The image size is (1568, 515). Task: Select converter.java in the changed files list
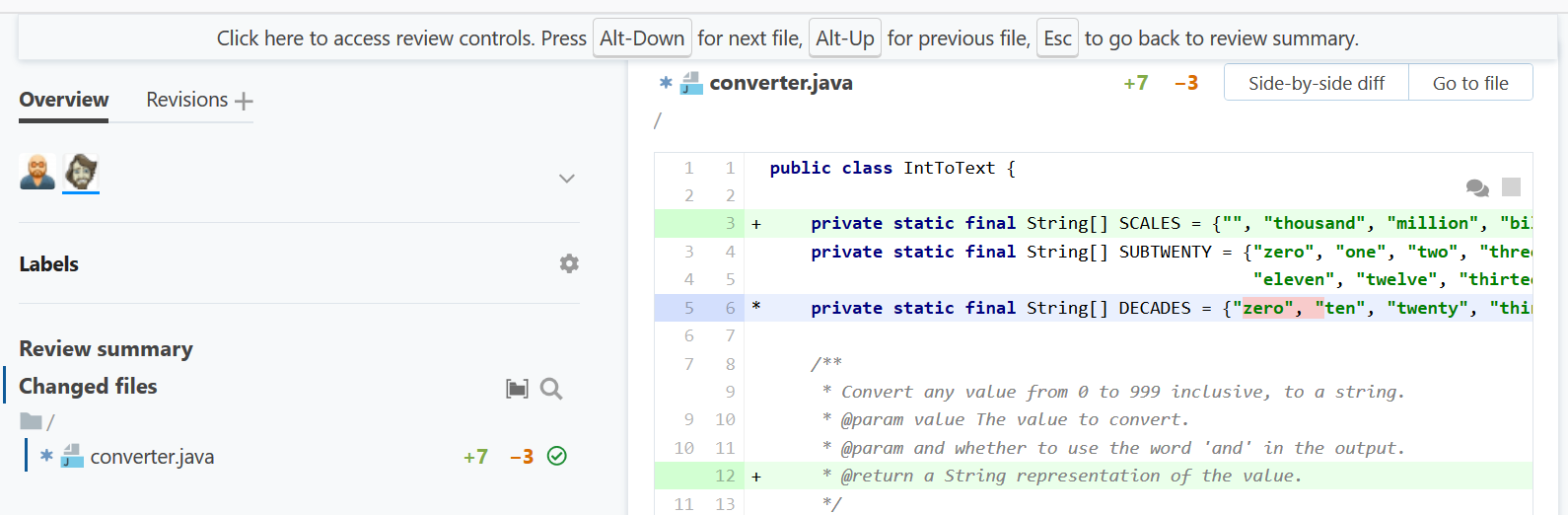[152, 457]
